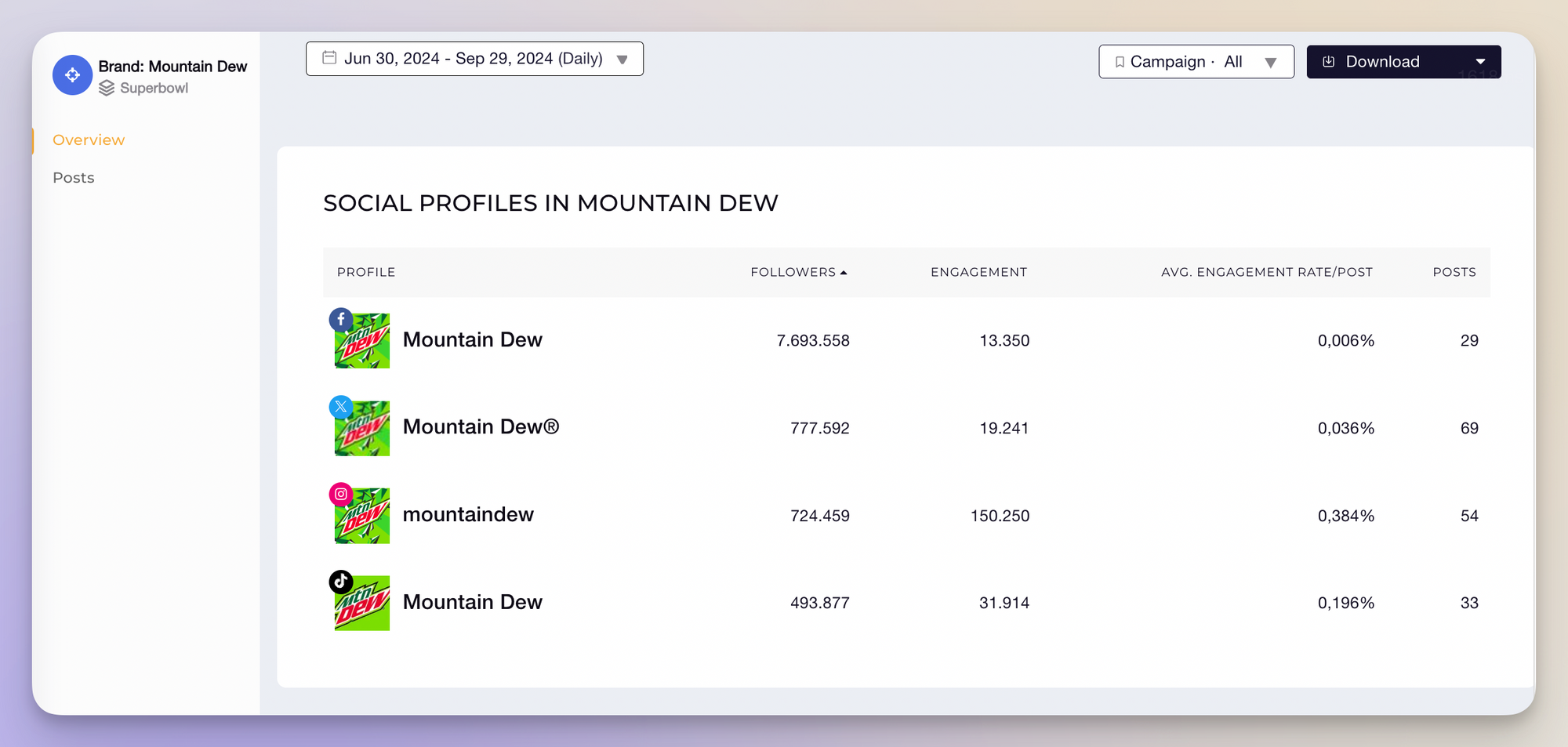Click the engagement value 150.250
The image size is (1568, 747).
coord(1000,516)
